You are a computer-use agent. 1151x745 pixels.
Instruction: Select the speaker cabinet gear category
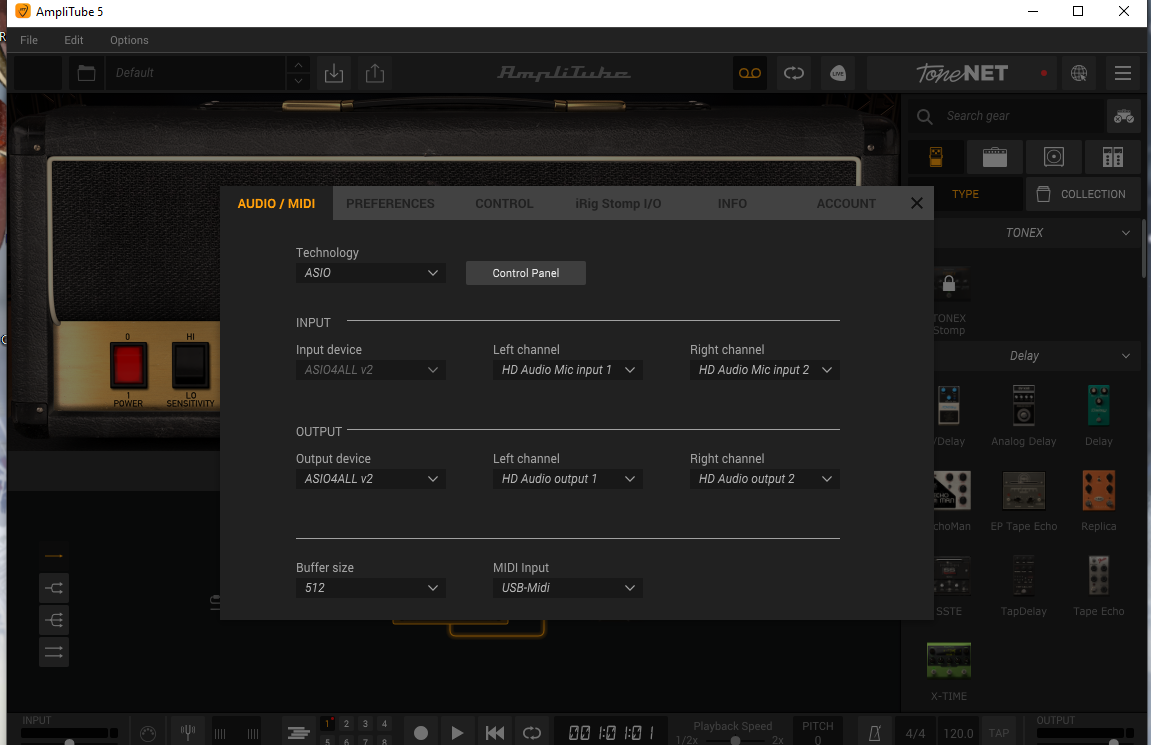(1053, 156)
